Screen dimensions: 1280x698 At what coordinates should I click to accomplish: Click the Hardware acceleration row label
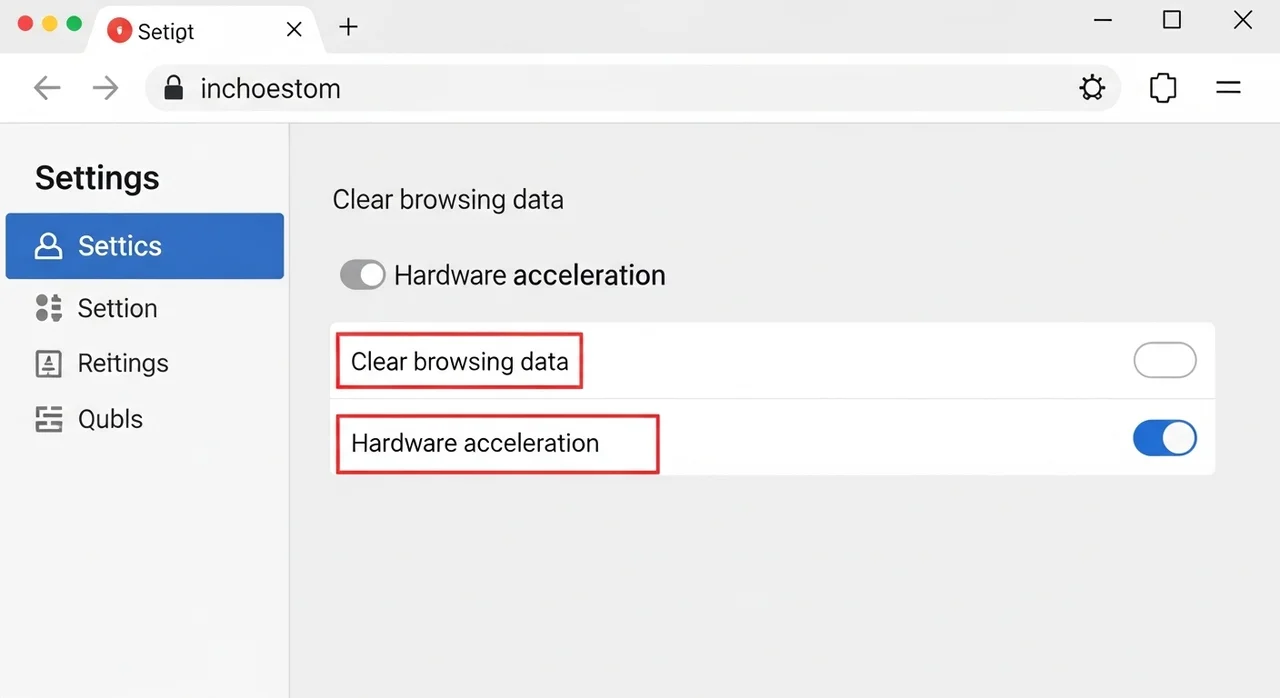pos(475,443)
